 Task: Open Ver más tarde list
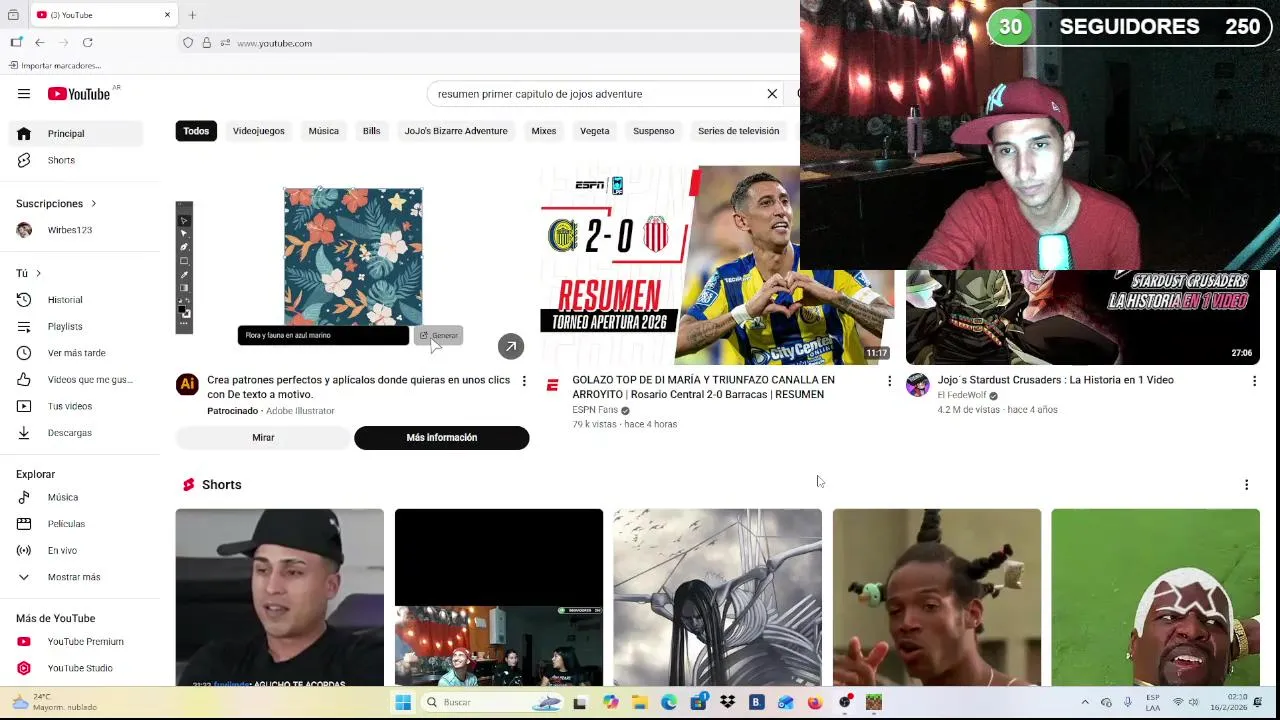pos(76,353)
